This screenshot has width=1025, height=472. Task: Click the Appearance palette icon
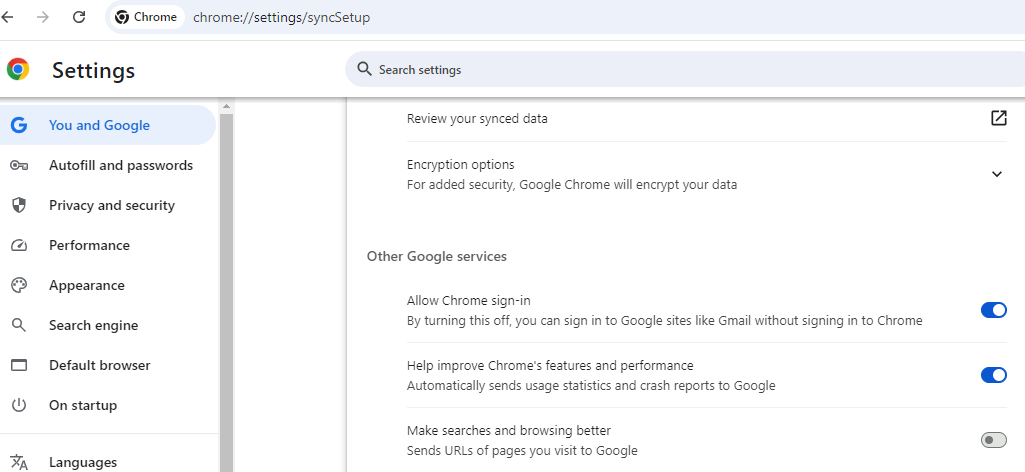pyautogui.click(x=18, y=286)
